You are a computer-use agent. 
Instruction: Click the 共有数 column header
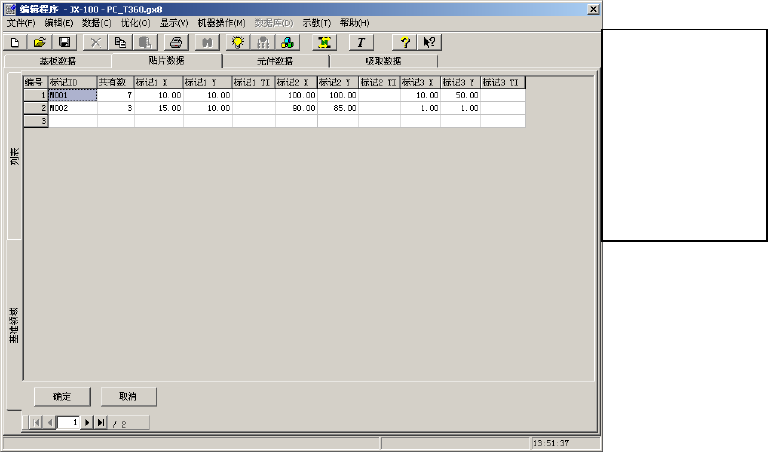pos(116,82)
